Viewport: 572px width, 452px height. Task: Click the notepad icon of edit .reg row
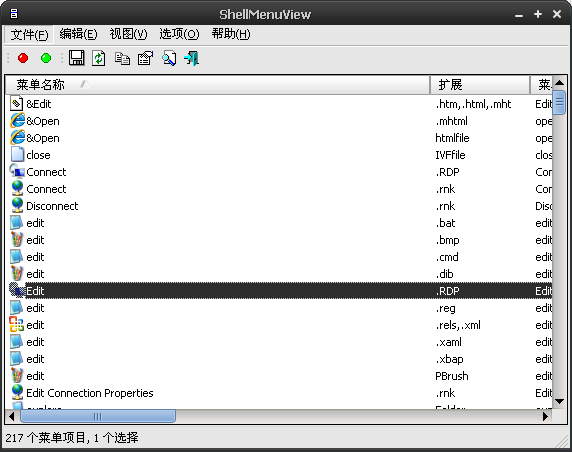click(16, 308)
